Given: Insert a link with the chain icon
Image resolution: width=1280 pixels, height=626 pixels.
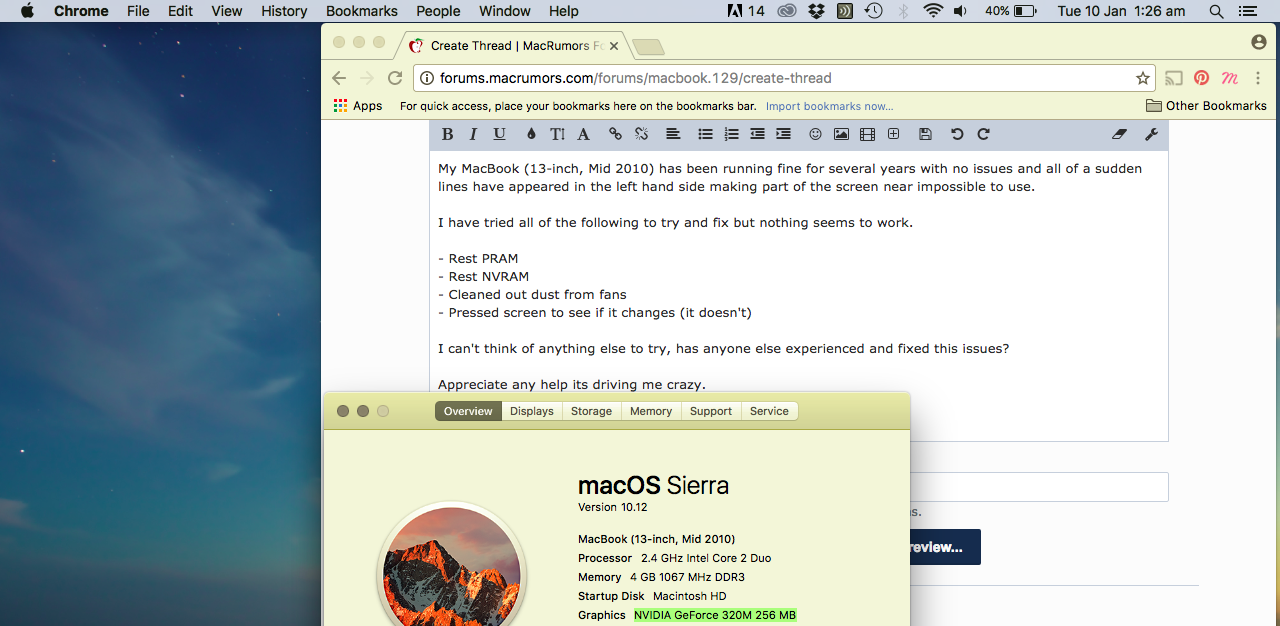Looking at the screenshot, I should (615, 134).
